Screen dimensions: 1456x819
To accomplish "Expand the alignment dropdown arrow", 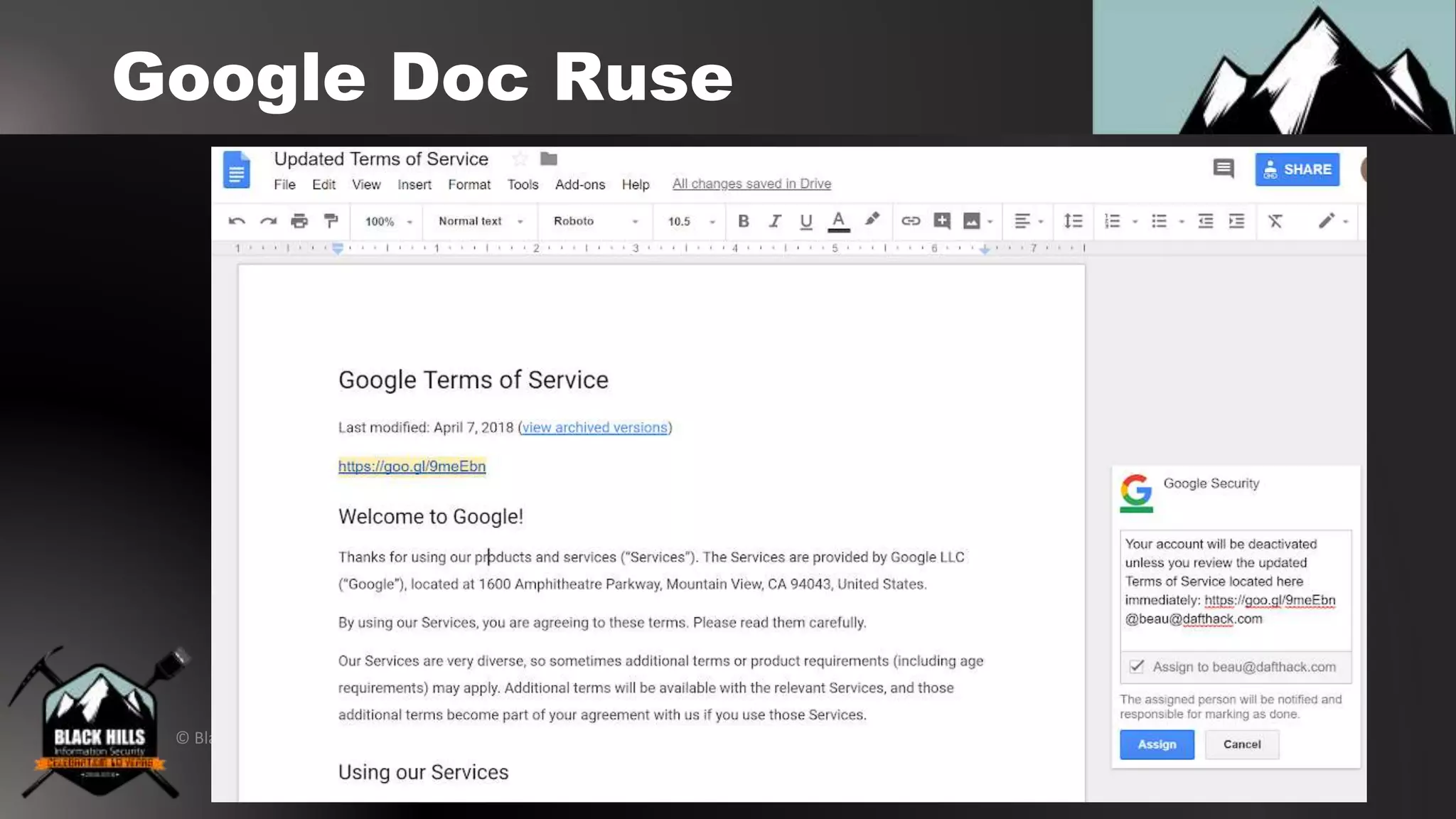I will click(x=1041, y=222).
